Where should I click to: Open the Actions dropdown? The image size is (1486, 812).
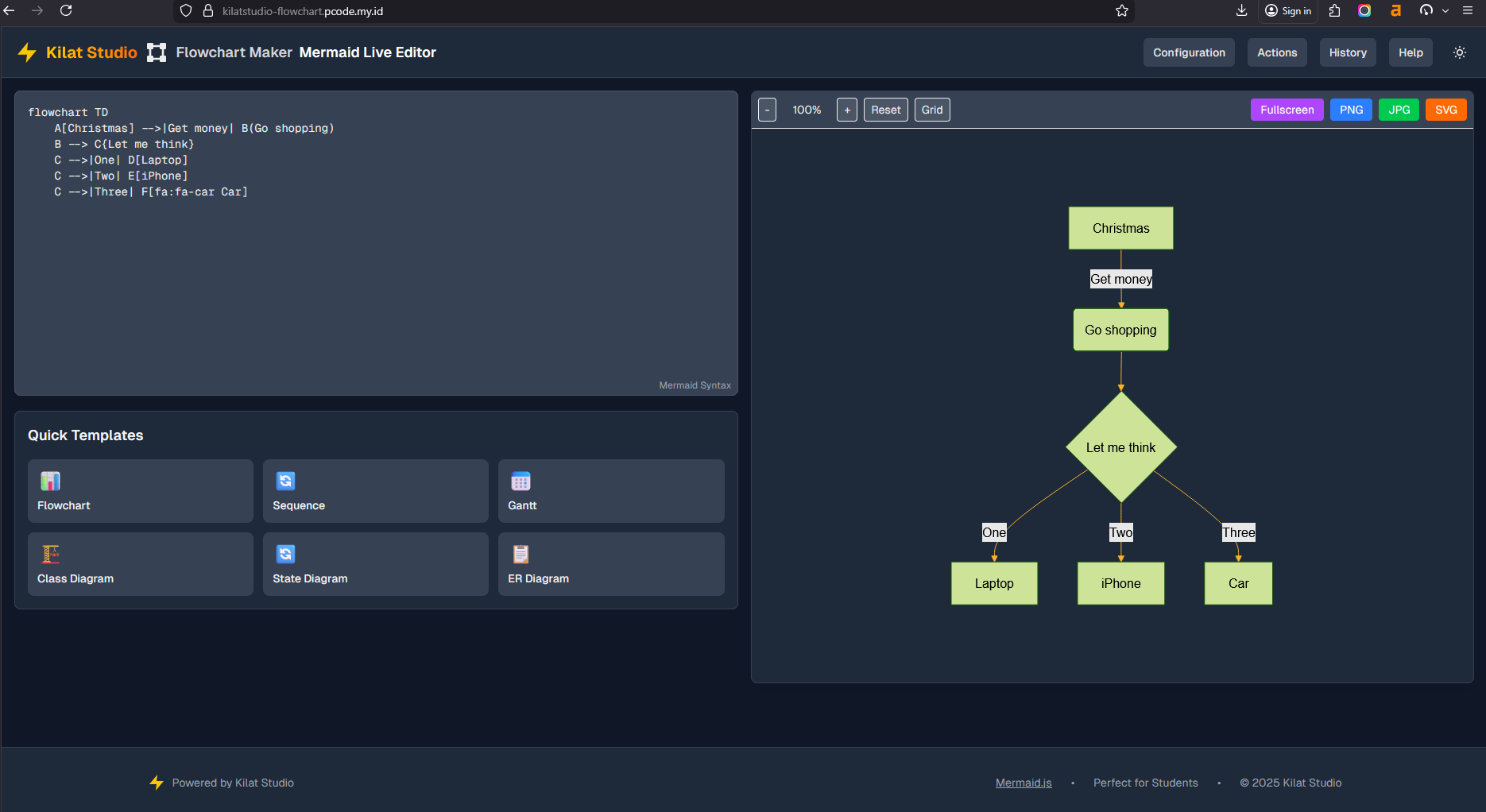(1276, 52)
